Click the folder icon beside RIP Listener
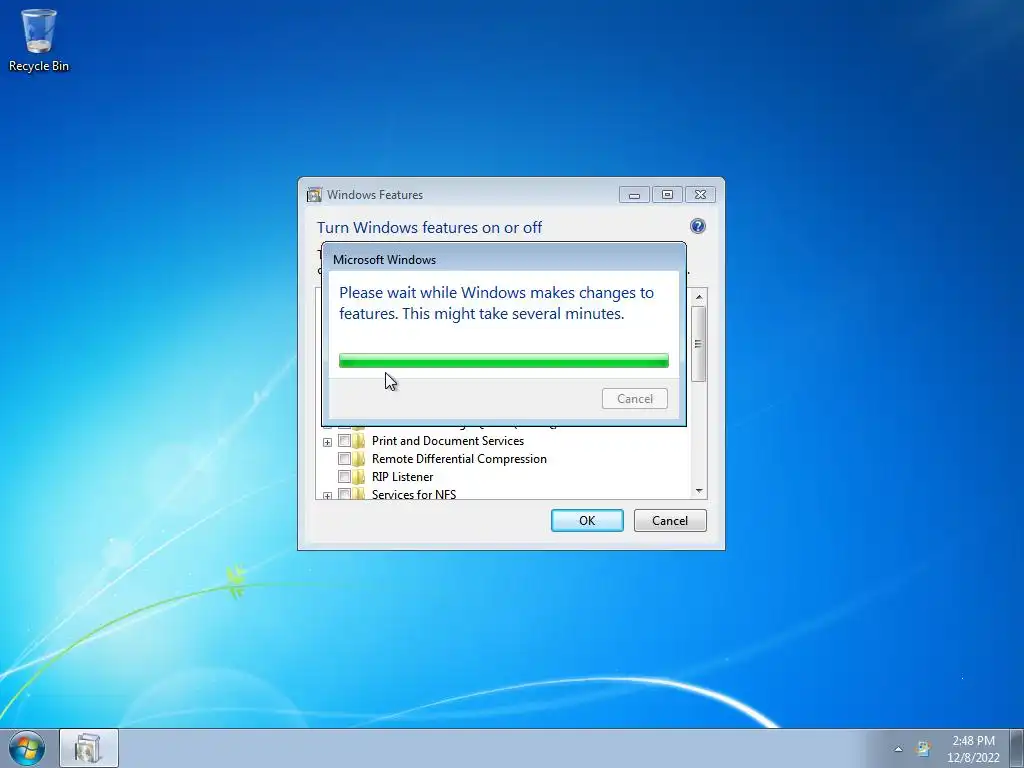1024x768 pixels. click(x=359, y=477)
